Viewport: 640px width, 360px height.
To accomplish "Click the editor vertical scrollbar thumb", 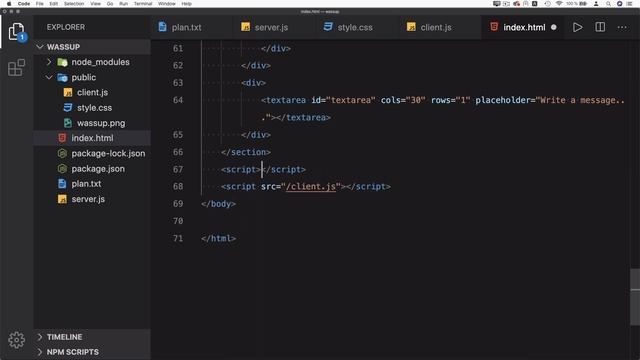I will [635, 297].
